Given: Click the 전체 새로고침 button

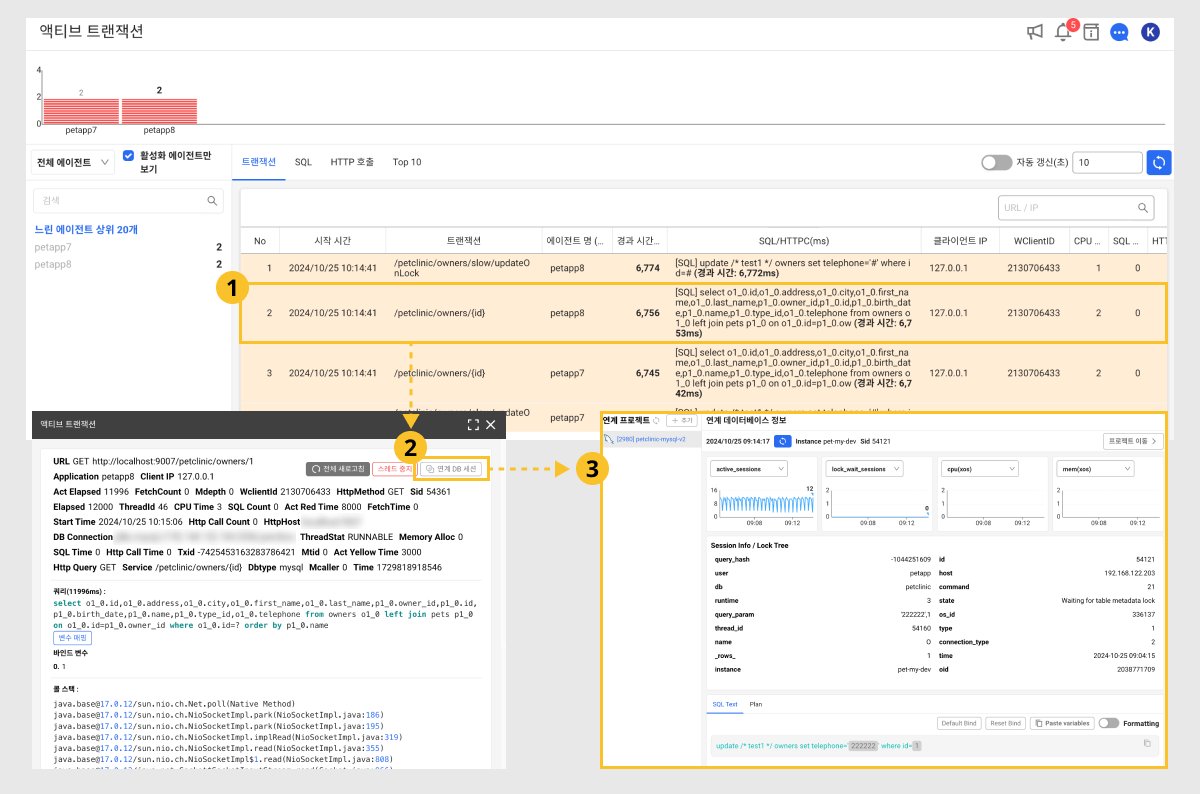Looking at the screenshot, I should (337, 469).
